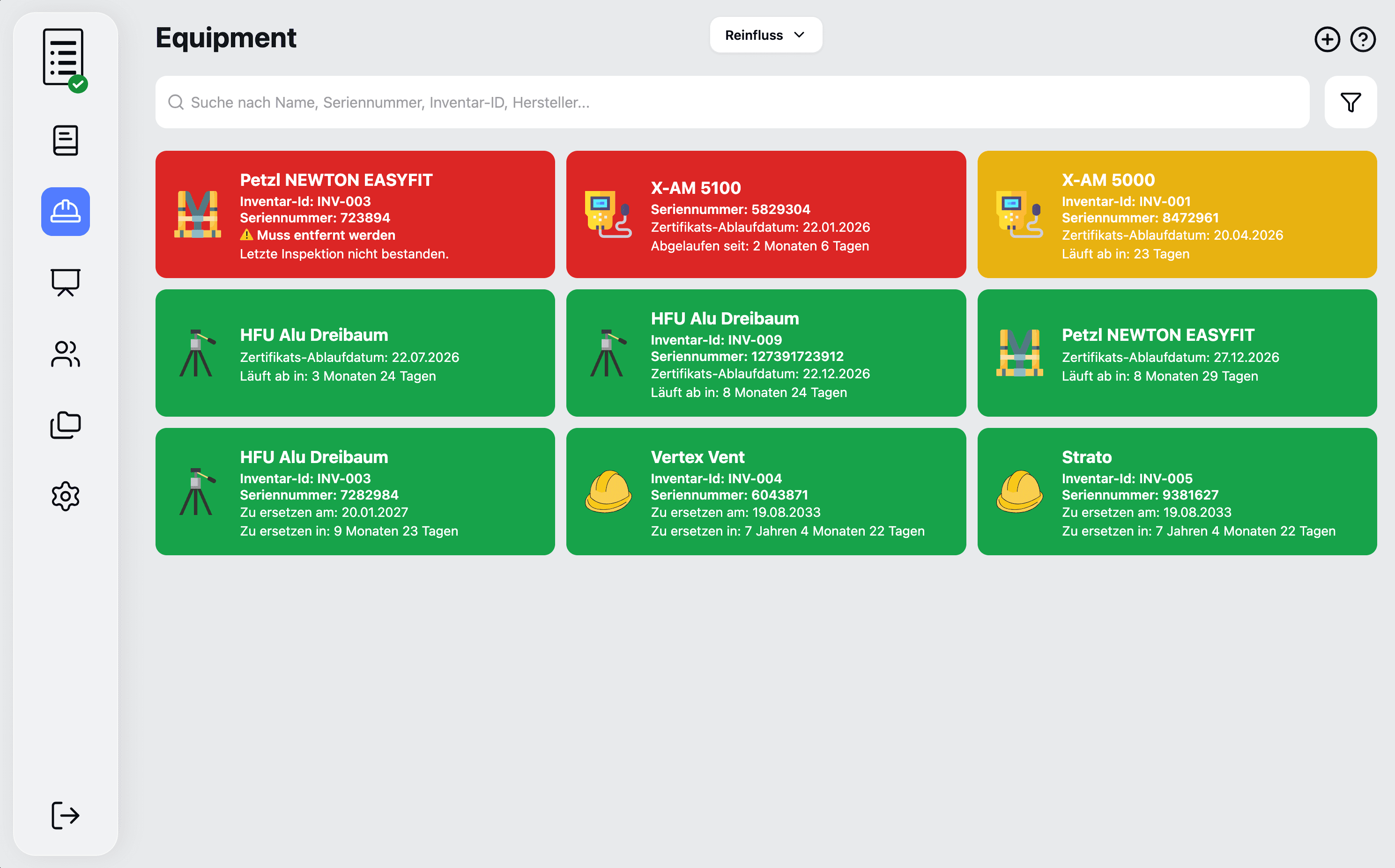Focus the equipment search field
This screenshot has width=1395, height=868.
[x=732, y=102]
